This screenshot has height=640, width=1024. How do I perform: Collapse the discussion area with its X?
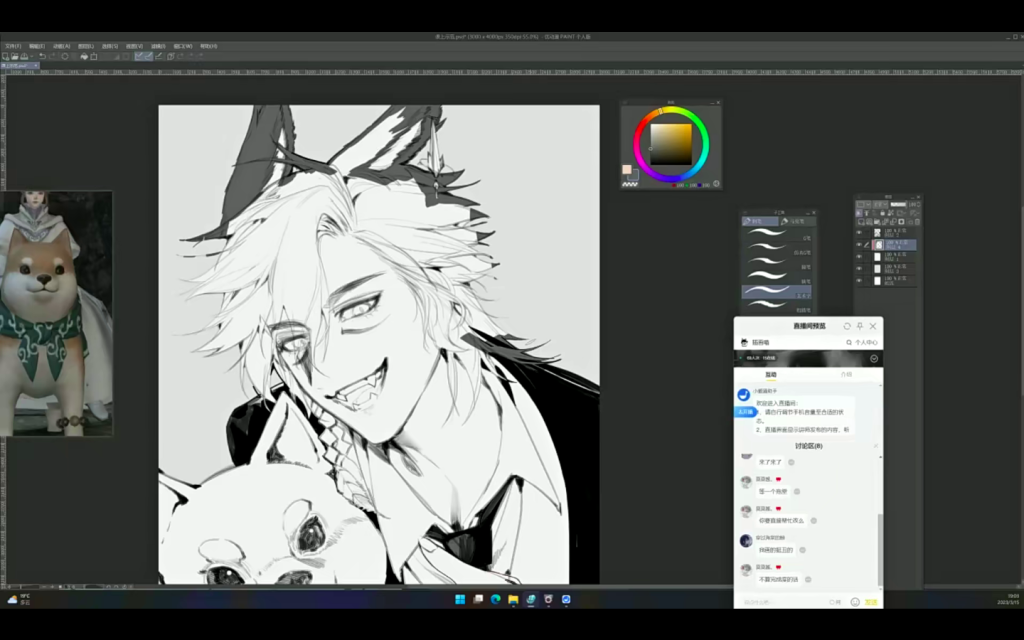pos(876,446)
